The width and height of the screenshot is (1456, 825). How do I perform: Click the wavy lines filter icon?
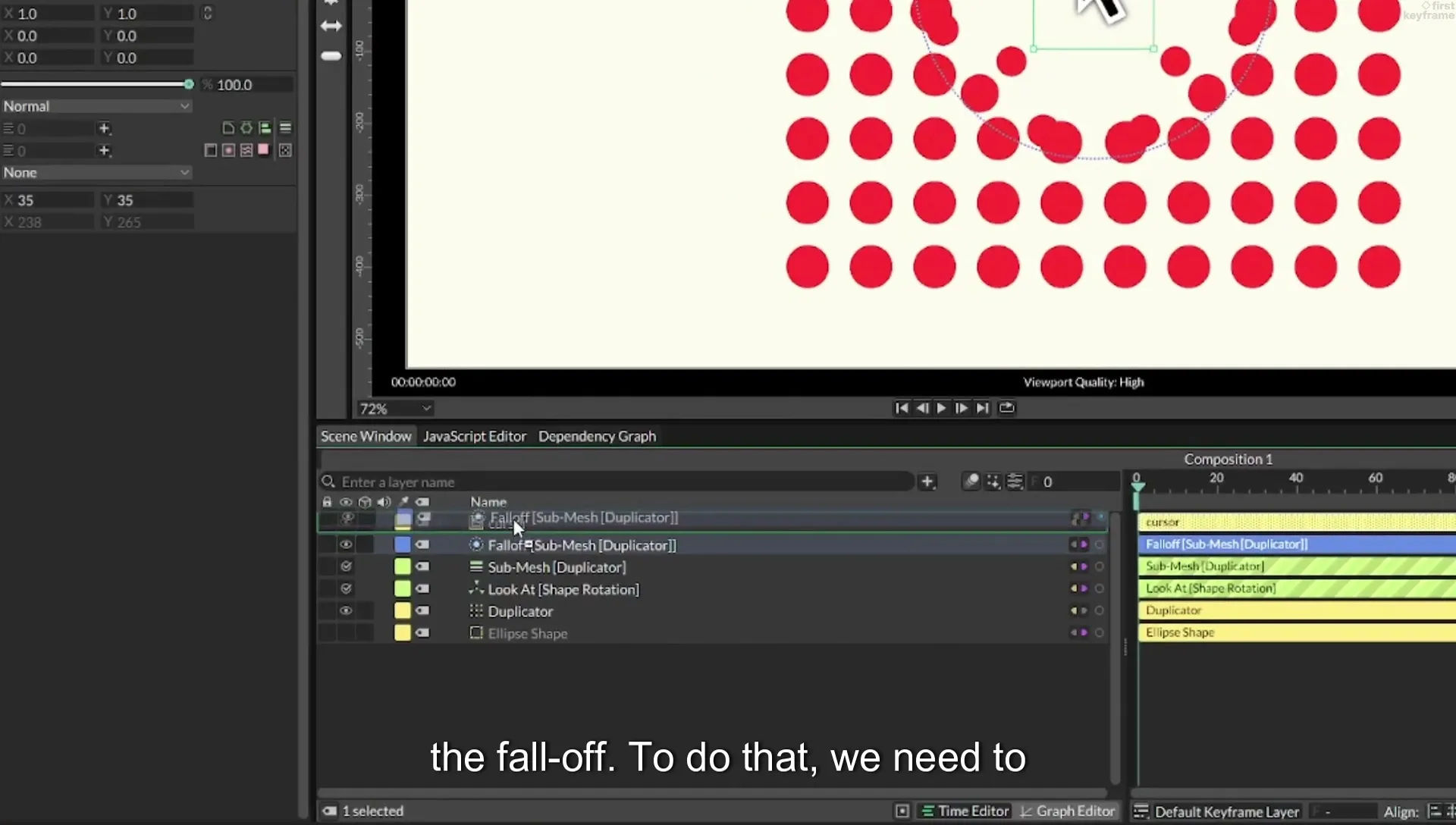click(246, 150)
